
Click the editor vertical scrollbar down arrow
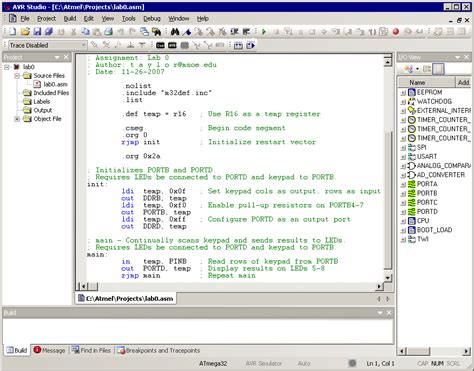(x=387, y=277)
